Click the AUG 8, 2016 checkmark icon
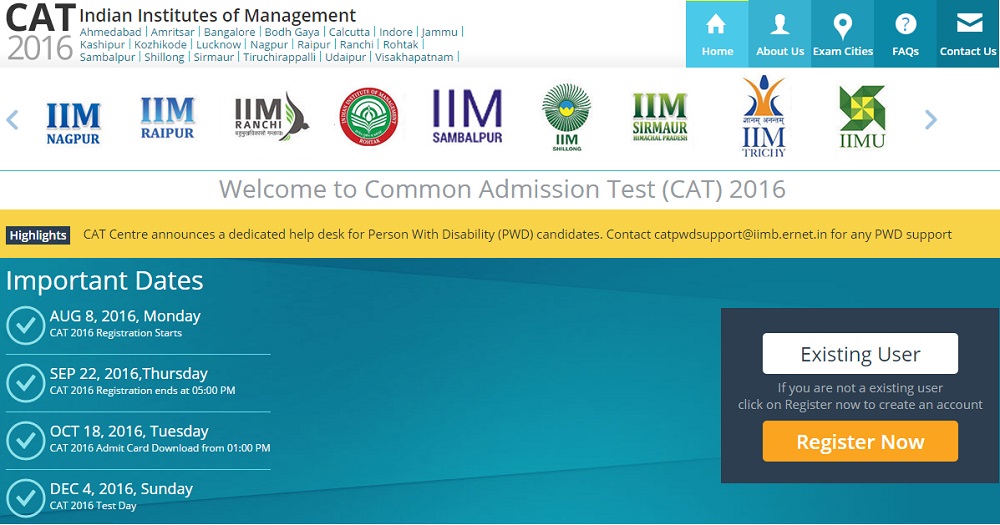 [x=26, y=325]
